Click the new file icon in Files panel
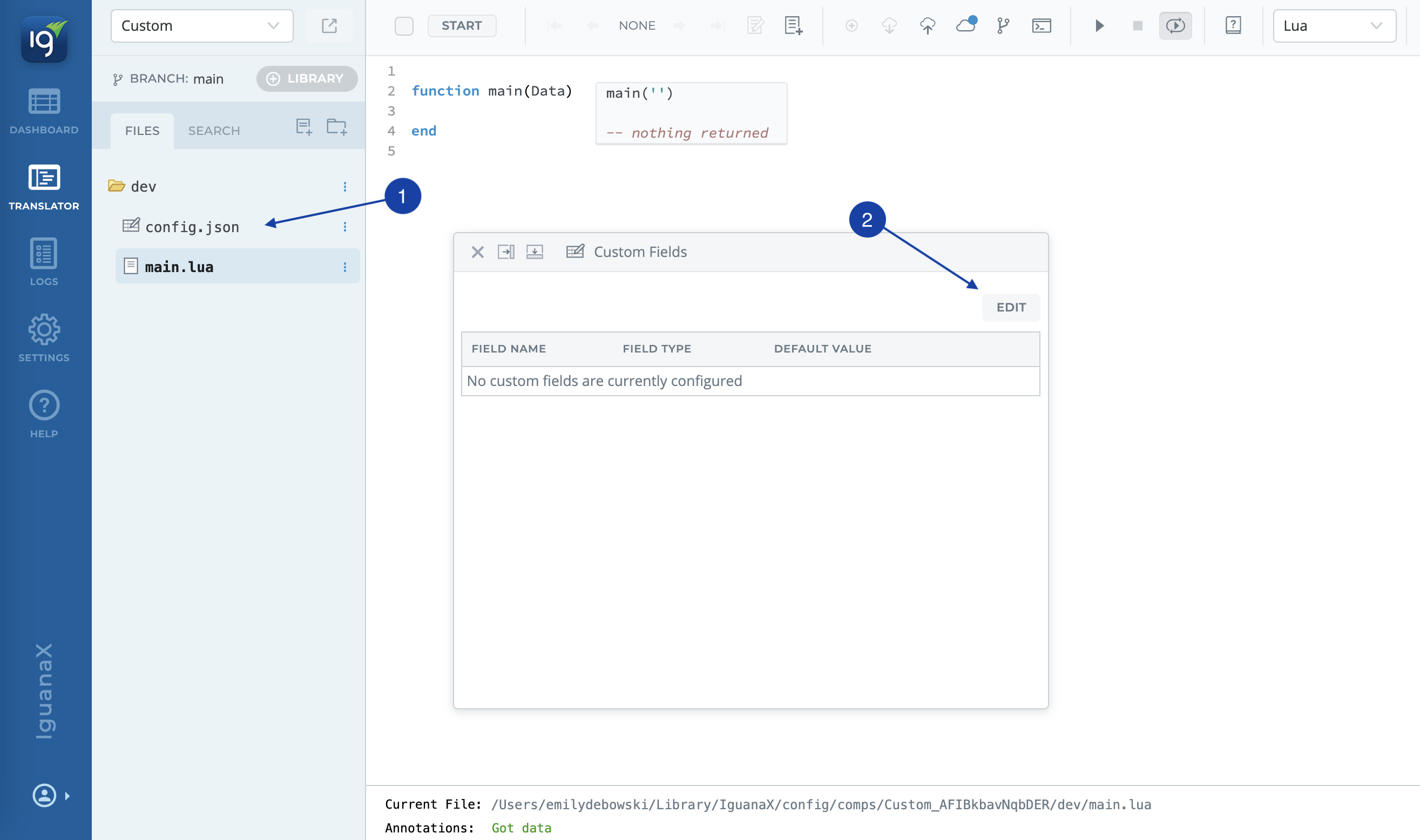Viewport: 1420px width, 840px height. pos(304,126)
